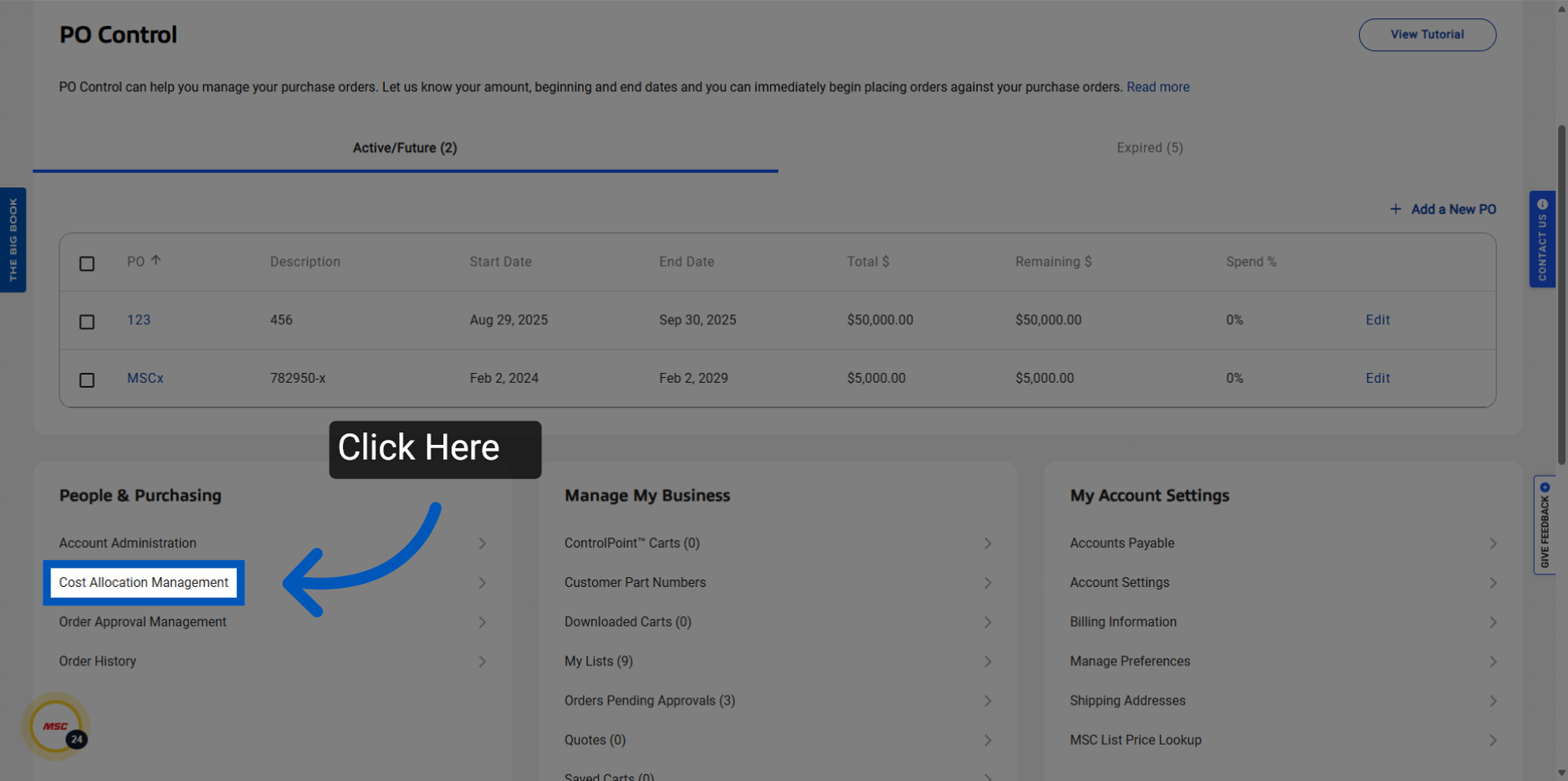Open Order History link
Viewport: 1568px width, 781px height.
pos(98,661)
